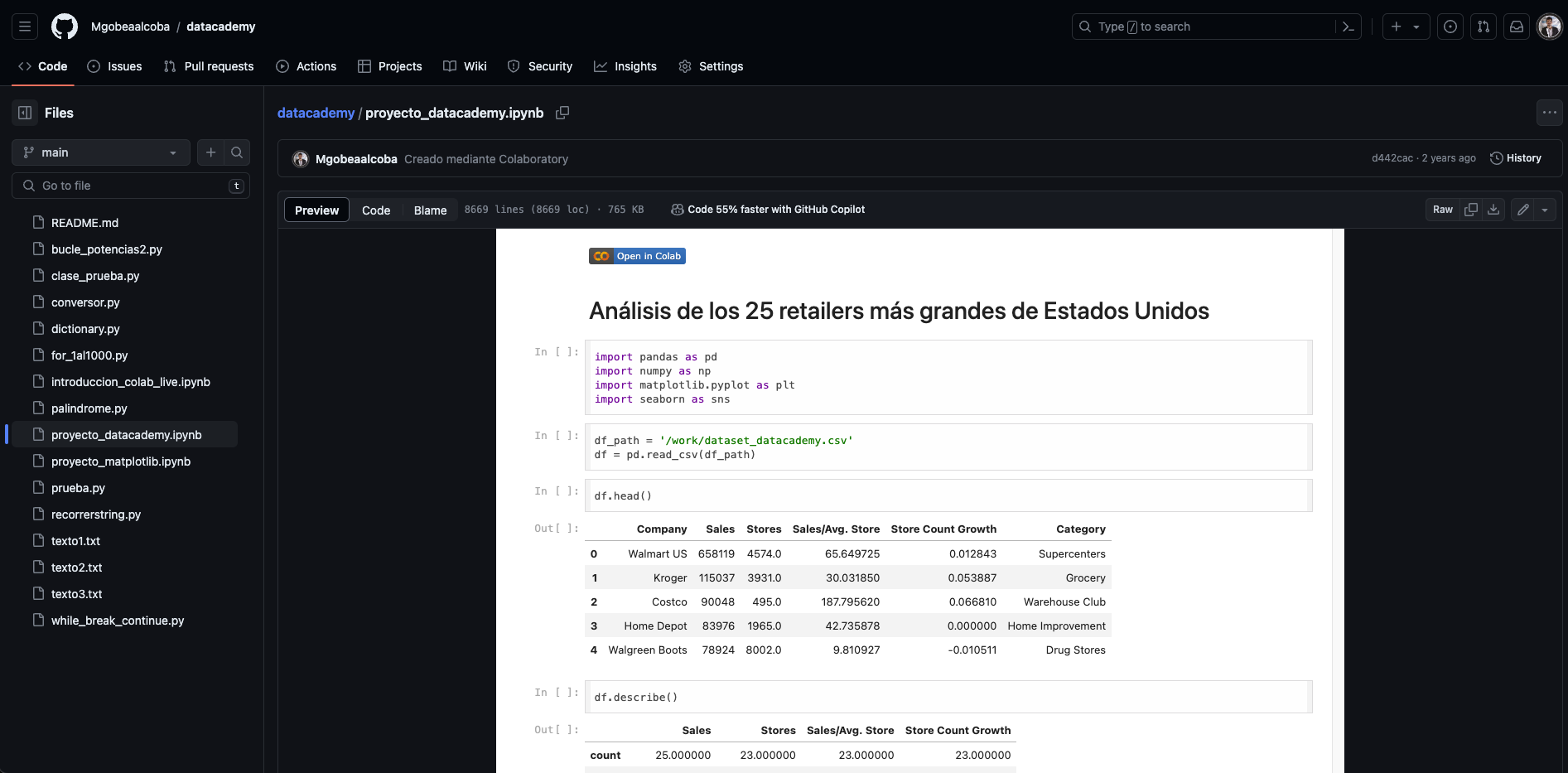This screenshot has width=1568, height=773.
Task: Open commit d442cac link
Action: point(1392,158)
